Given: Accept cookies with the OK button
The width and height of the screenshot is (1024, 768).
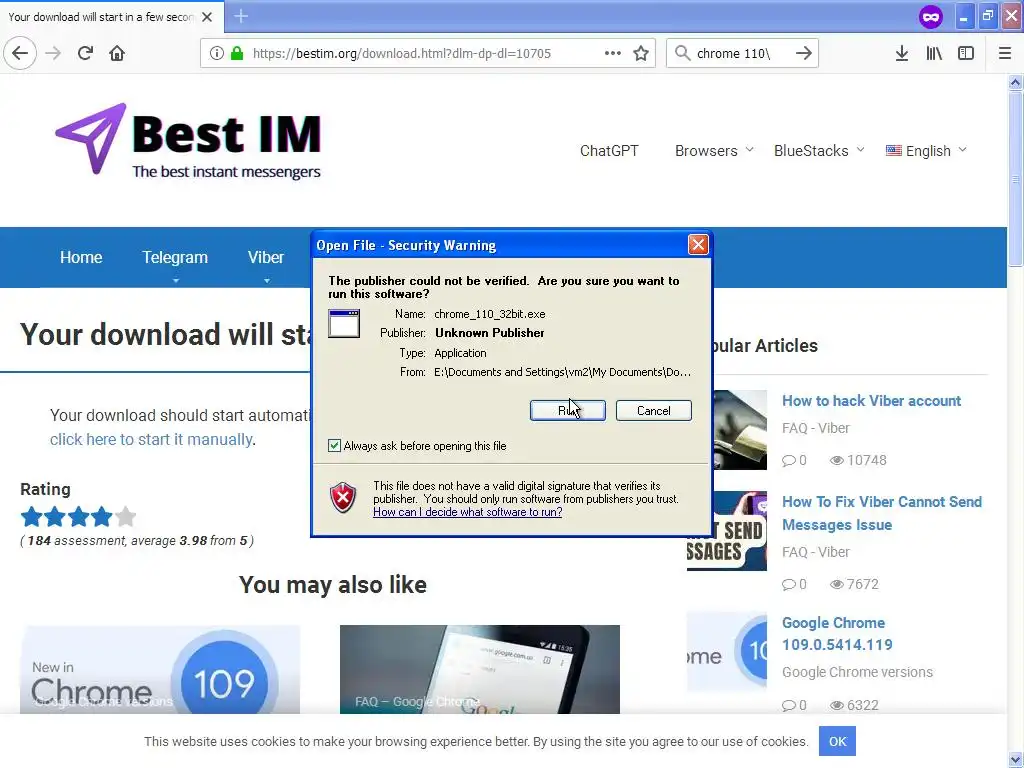Looking at the screenshot, I should pyautogui.click(x=837, y=741).
